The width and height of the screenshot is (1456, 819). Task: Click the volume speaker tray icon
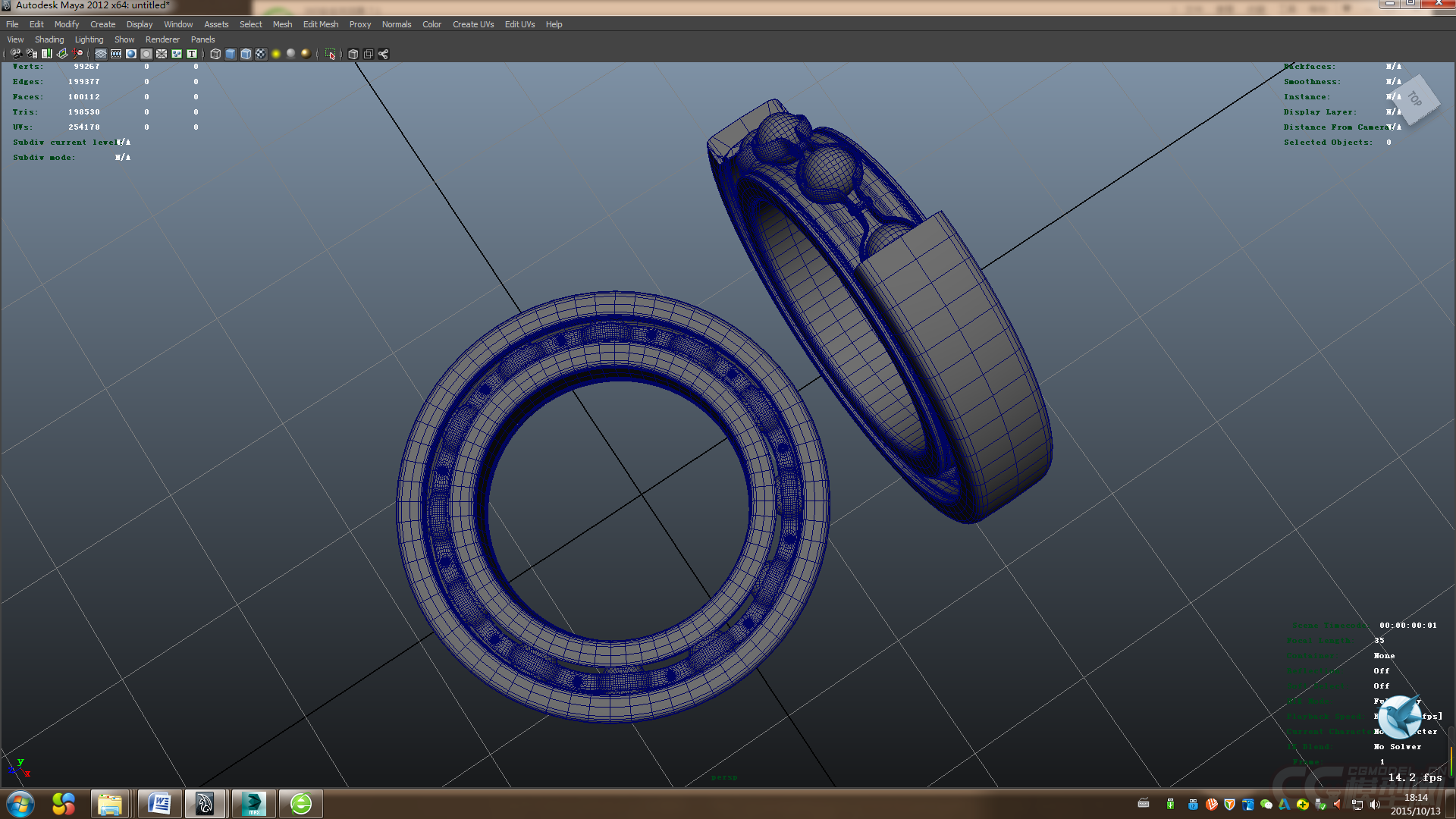[x=1376, y=805]
